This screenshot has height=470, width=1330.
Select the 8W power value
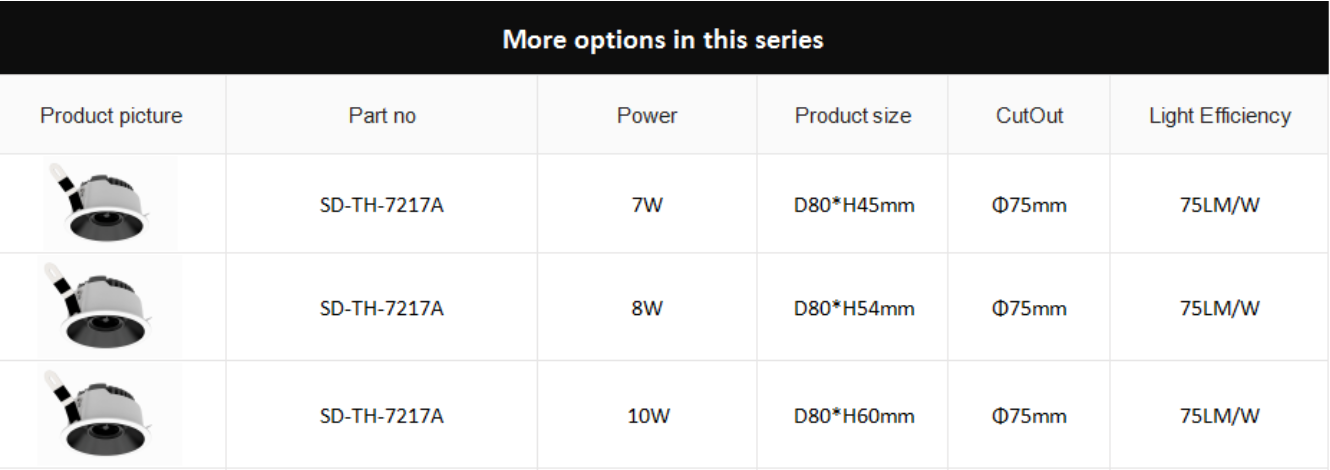pos(647,308)
